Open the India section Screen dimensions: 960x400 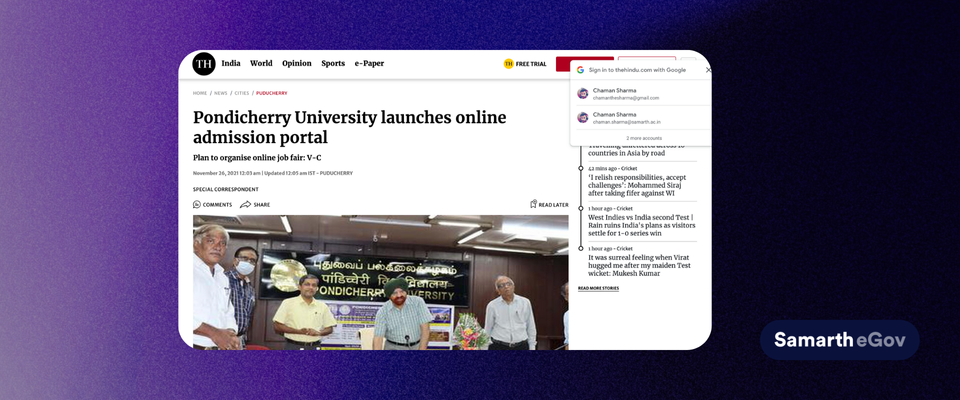[x=231, y=63]
